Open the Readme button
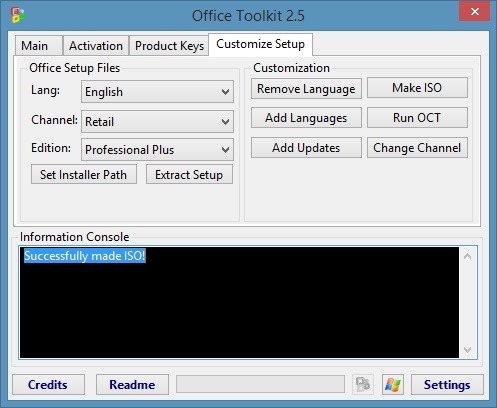Screen dimensions: 497x408 pos(132,385)
